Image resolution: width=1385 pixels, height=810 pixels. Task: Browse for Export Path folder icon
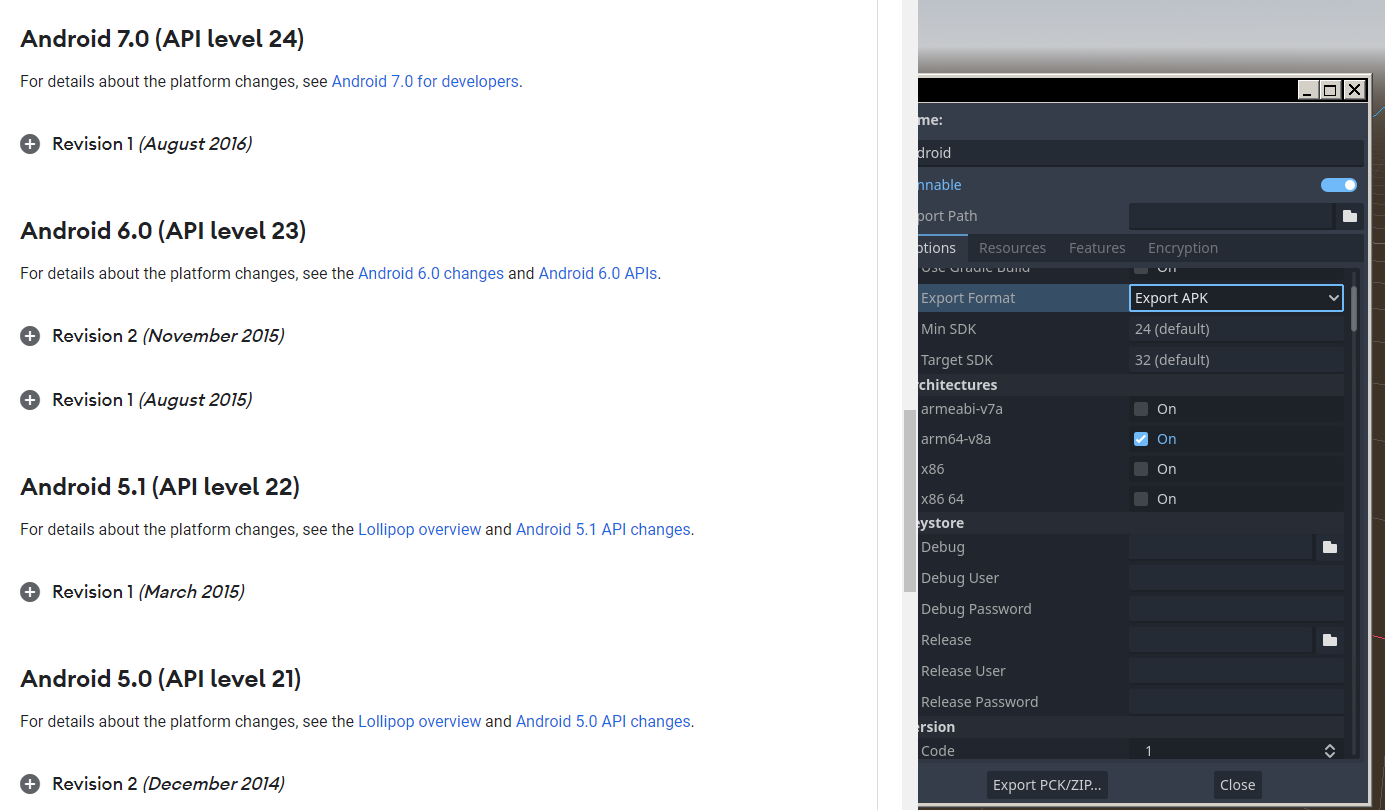coord(1349,216)
